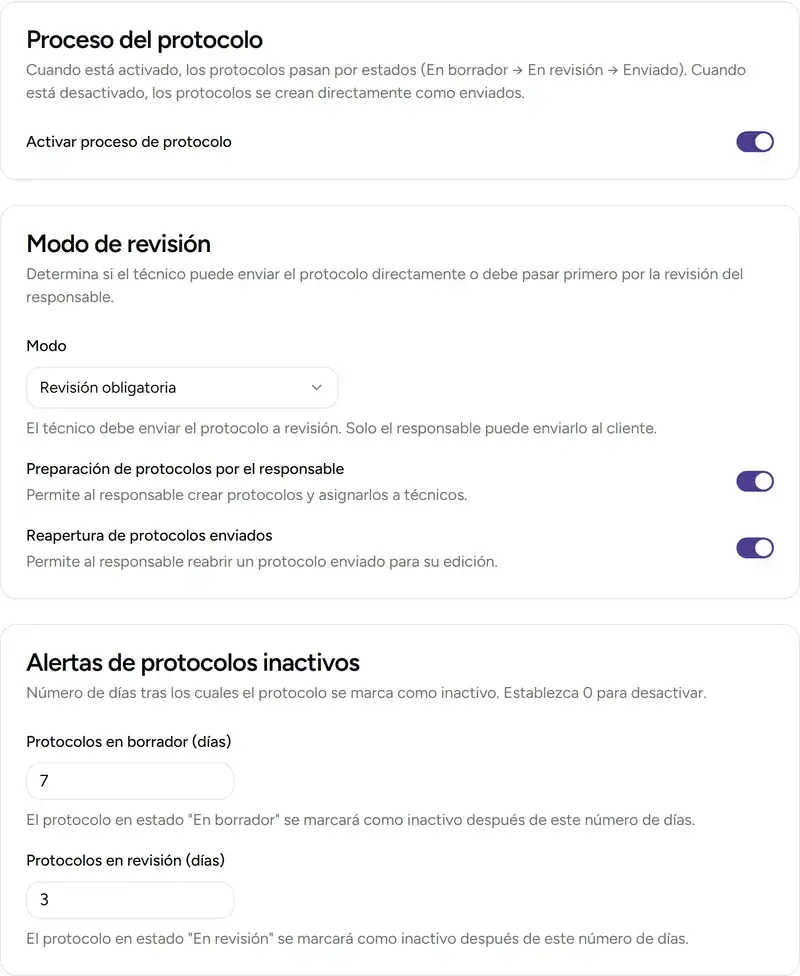The height and width of the screenshot is (976, 800).
Task: Click the "Protocolos en revisión (días)" input showing 3
Action: point(129,900)
